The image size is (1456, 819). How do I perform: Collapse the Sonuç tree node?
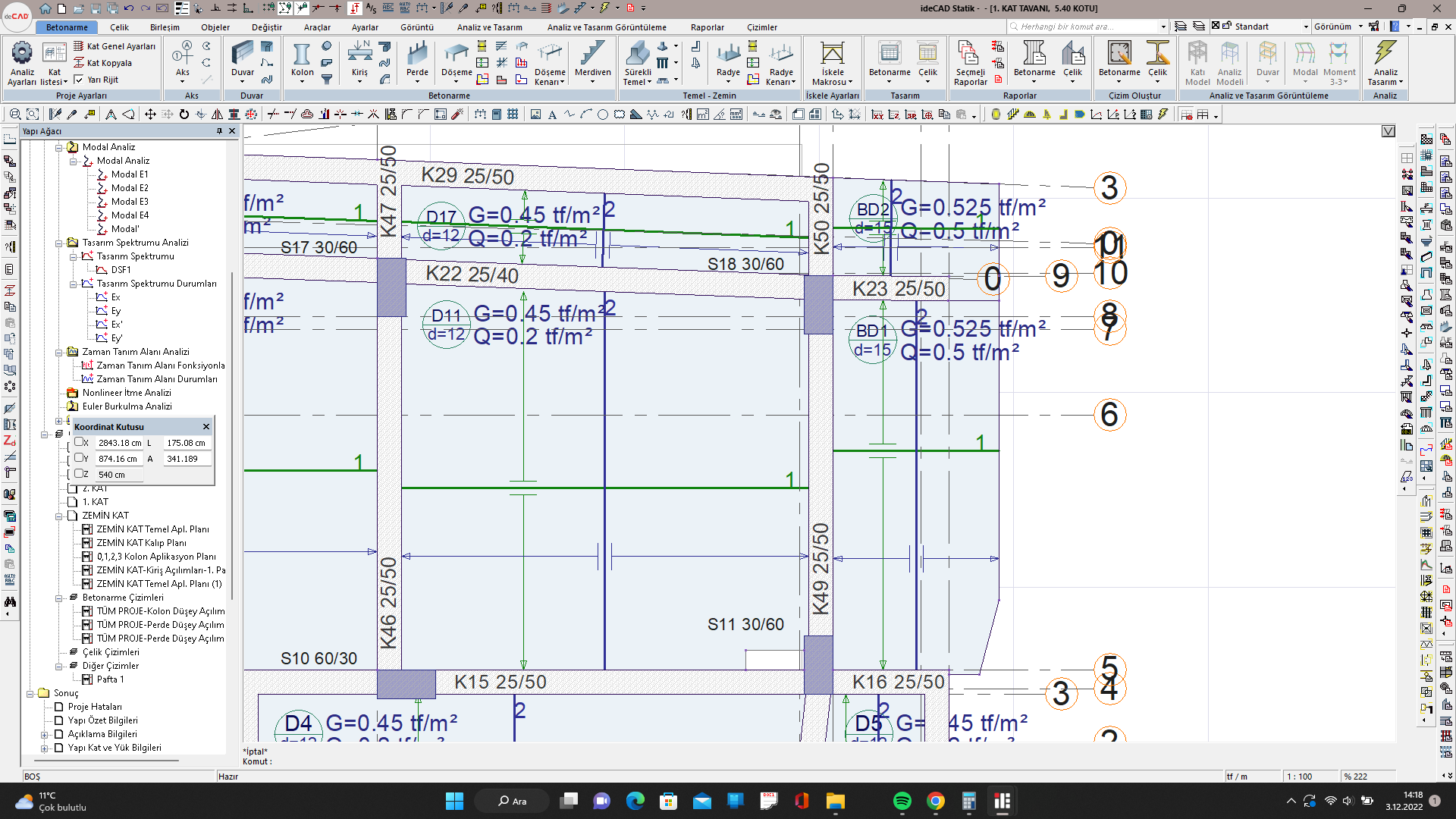click(30, 694)
